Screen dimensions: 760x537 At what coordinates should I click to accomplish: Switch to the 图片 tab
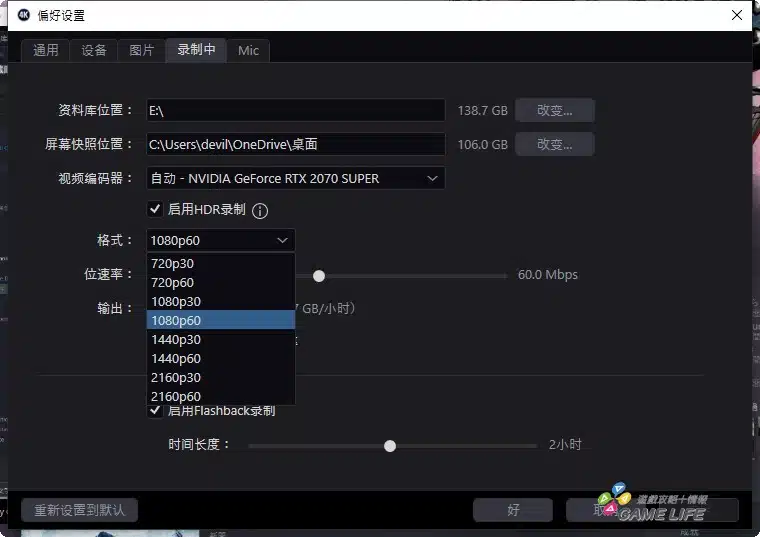pos(142,50)
